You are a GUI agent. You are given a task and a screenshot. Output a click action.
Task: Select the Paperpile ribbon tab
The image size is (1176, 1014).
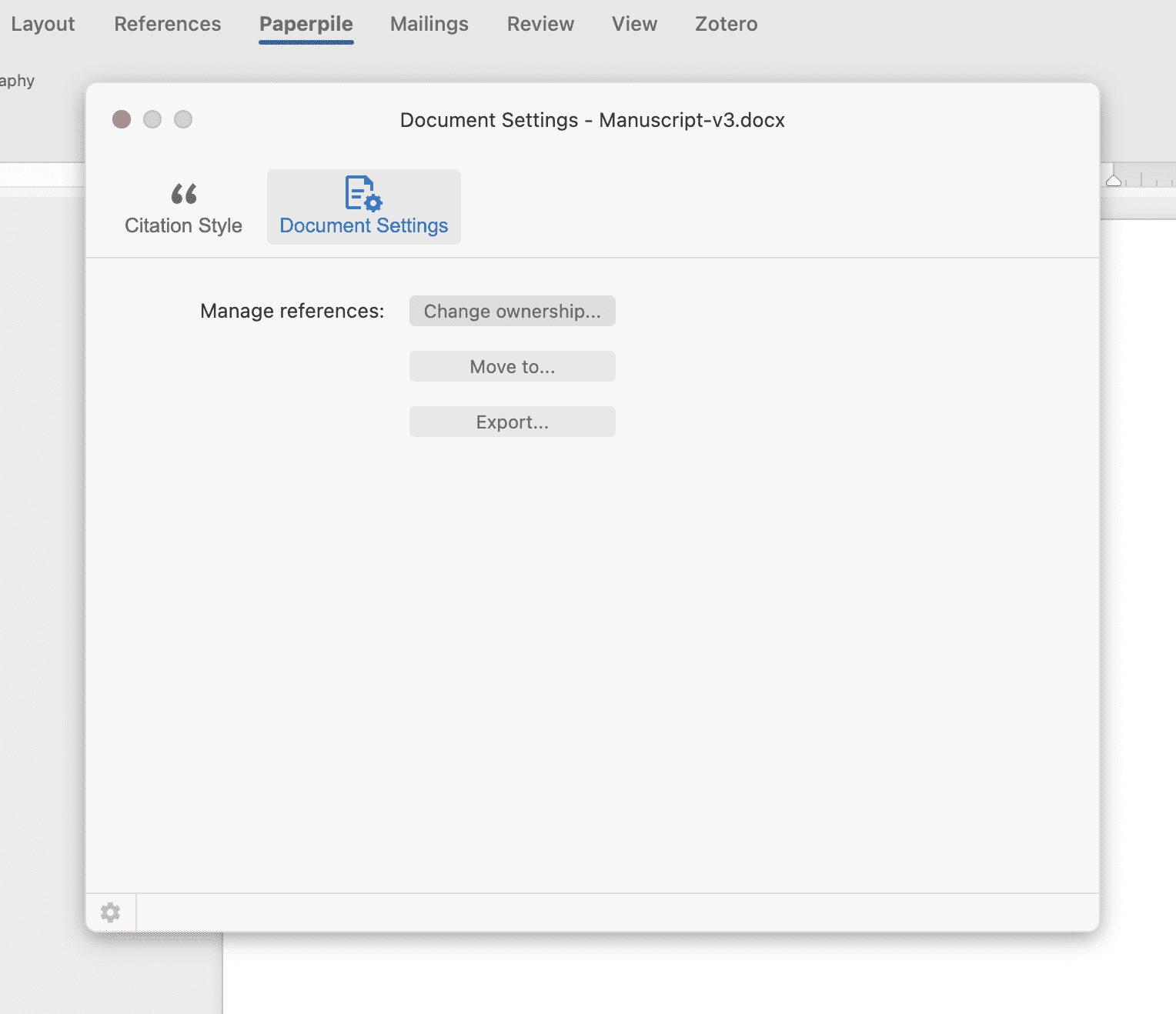pos(306,24)
